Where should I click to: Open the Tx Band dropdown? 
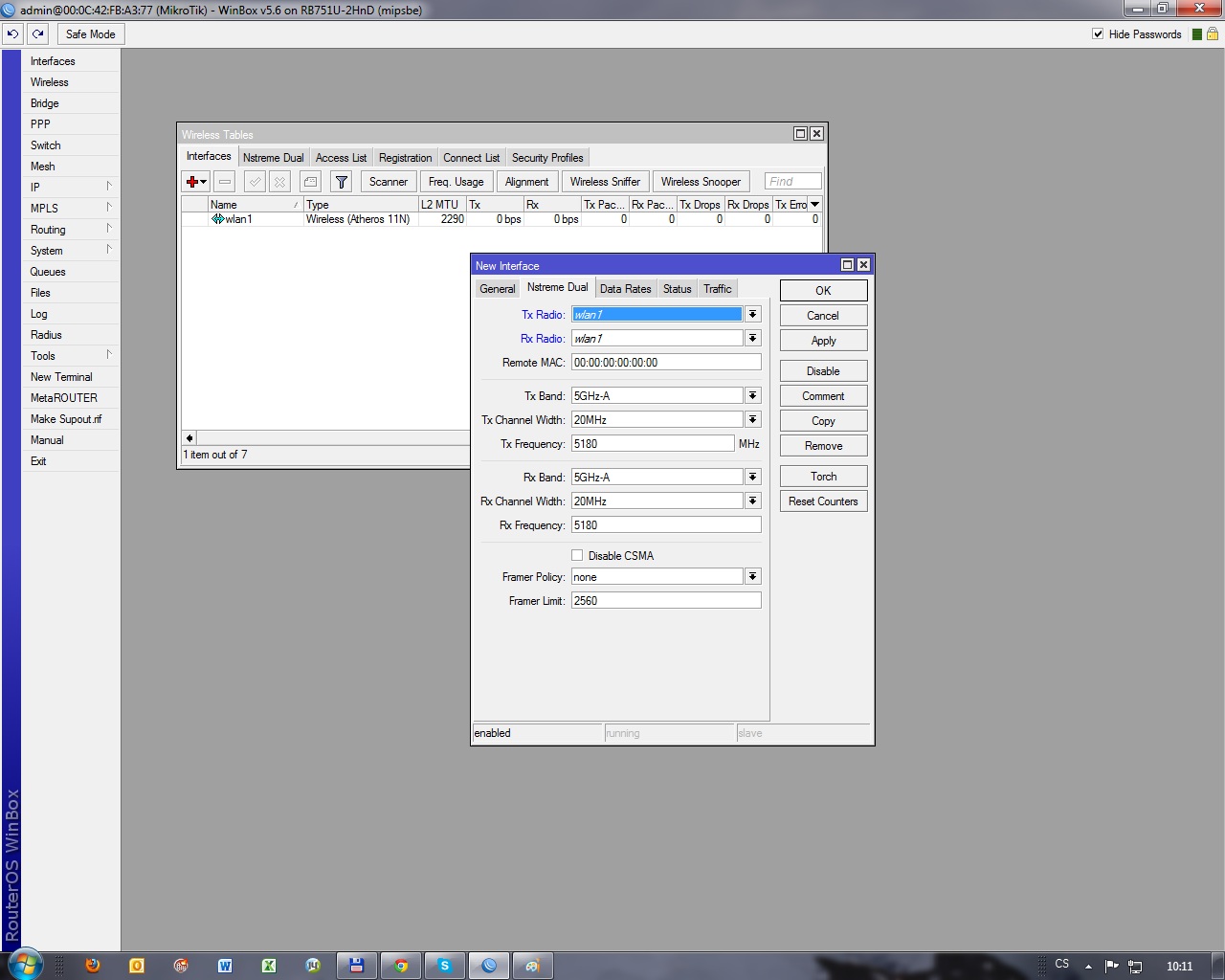point(753,395)
